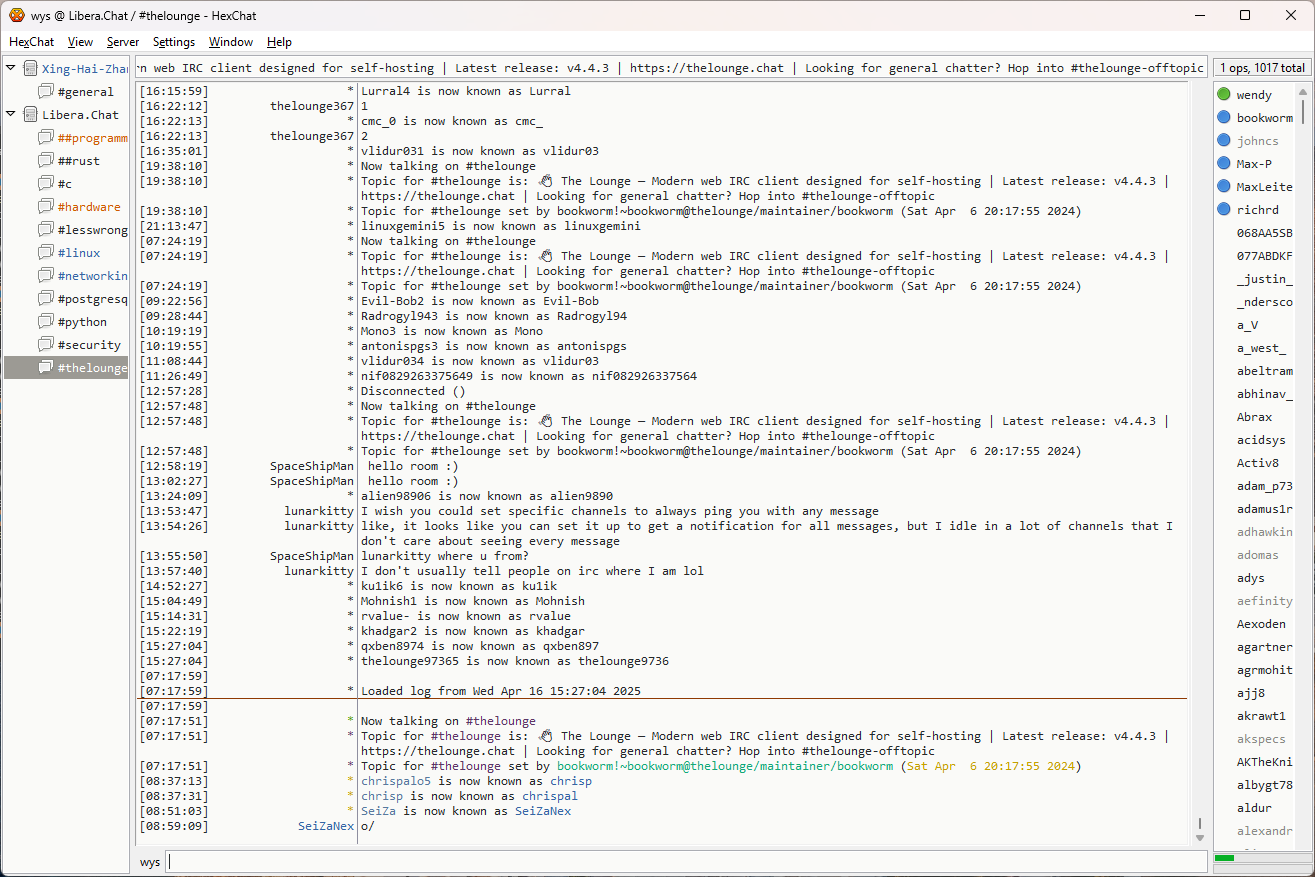Focus the message input field

click(x=685, y=862)
